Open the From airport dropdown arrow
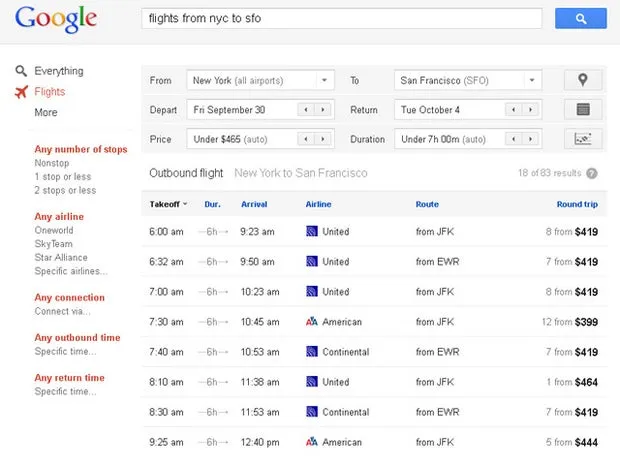 [324, 80]
